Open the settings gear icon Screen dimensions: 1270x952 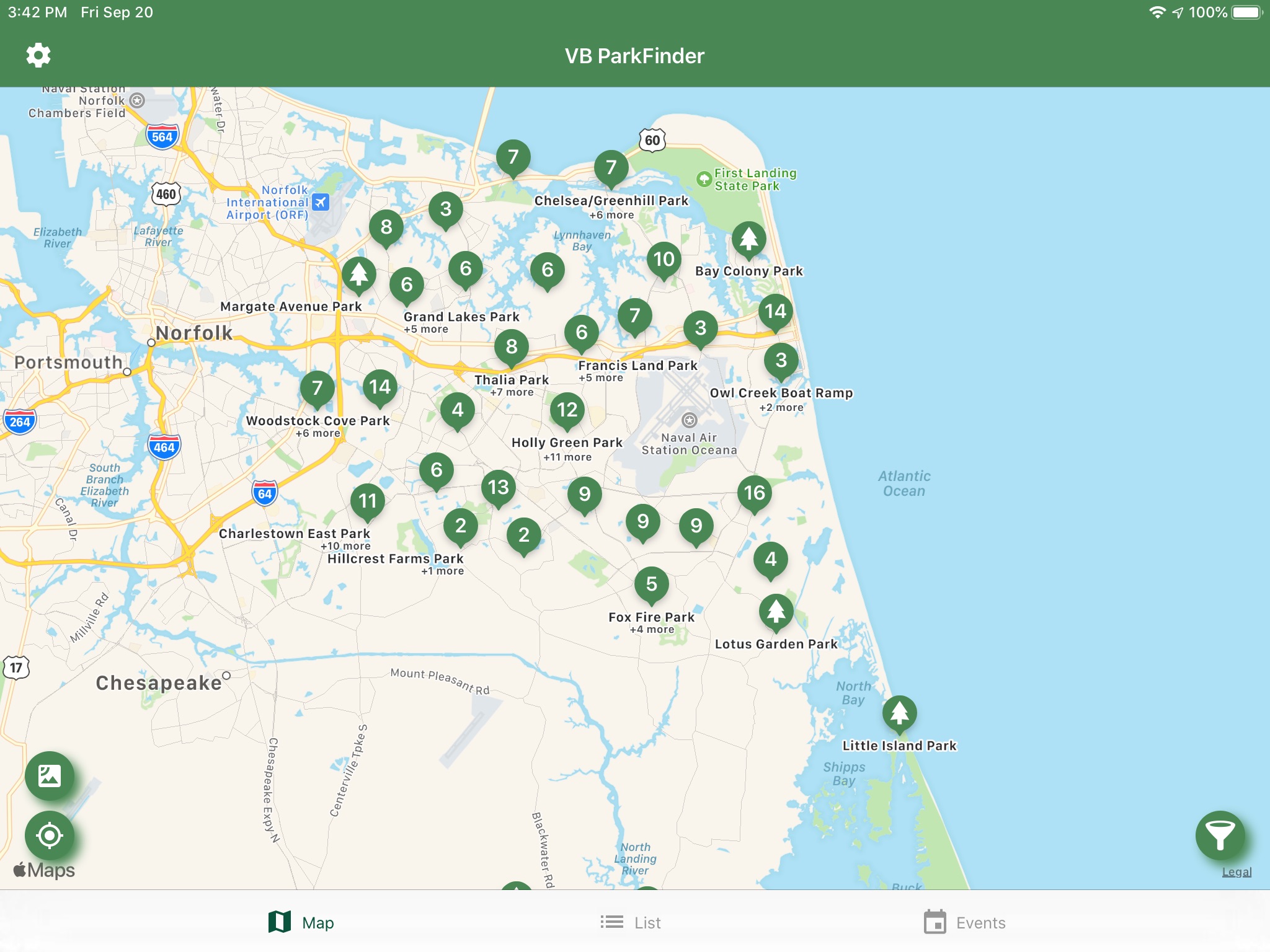tap(38, 56)
